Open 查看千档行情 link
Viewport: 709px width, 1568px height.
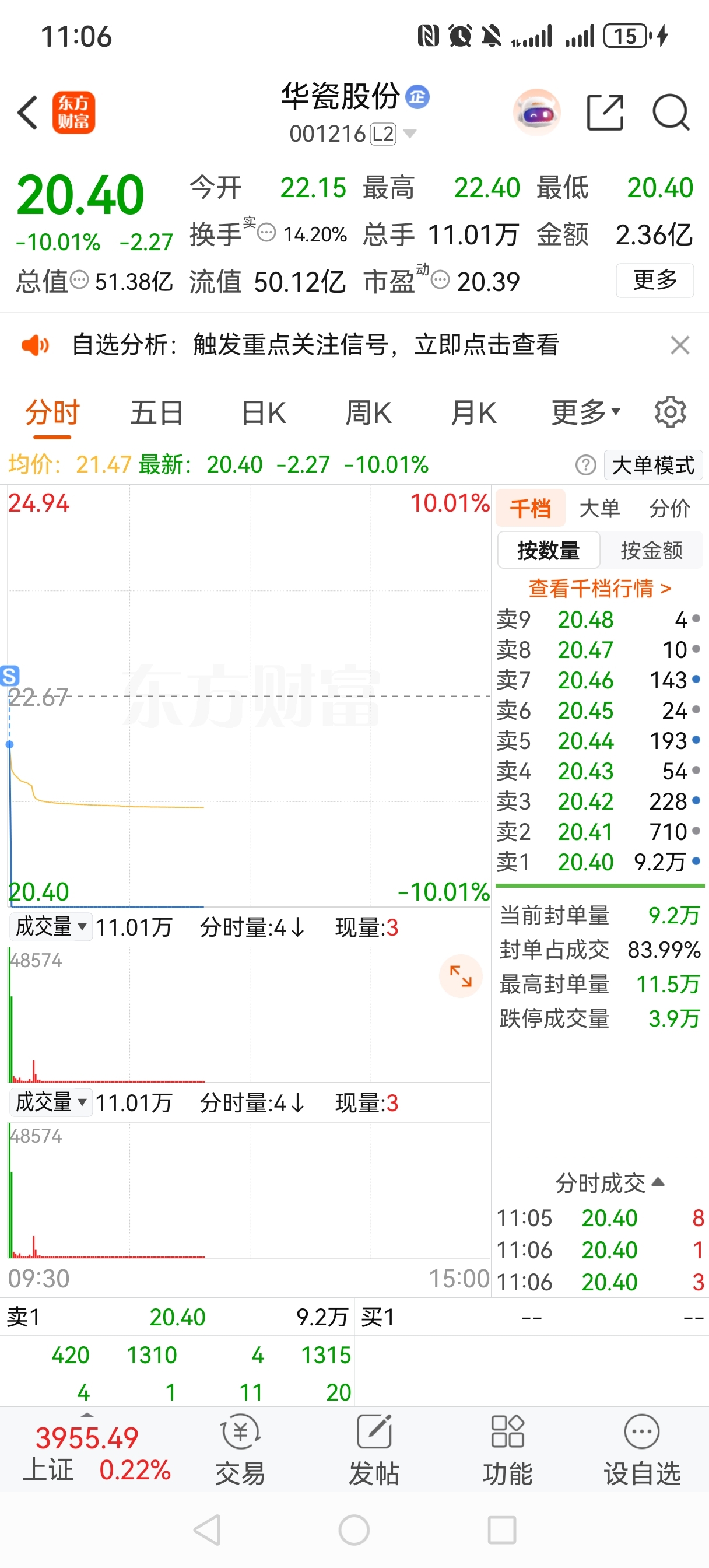tap(599, 588)
